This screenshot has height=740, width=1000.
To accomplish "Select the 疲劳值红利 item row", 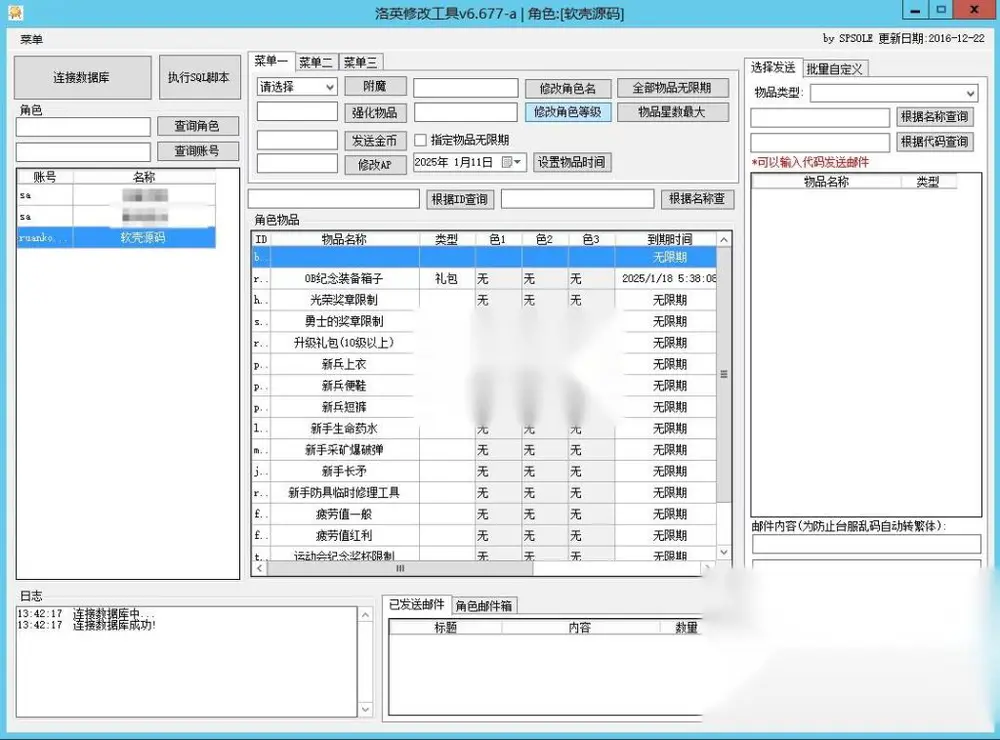I will [485, 536].
